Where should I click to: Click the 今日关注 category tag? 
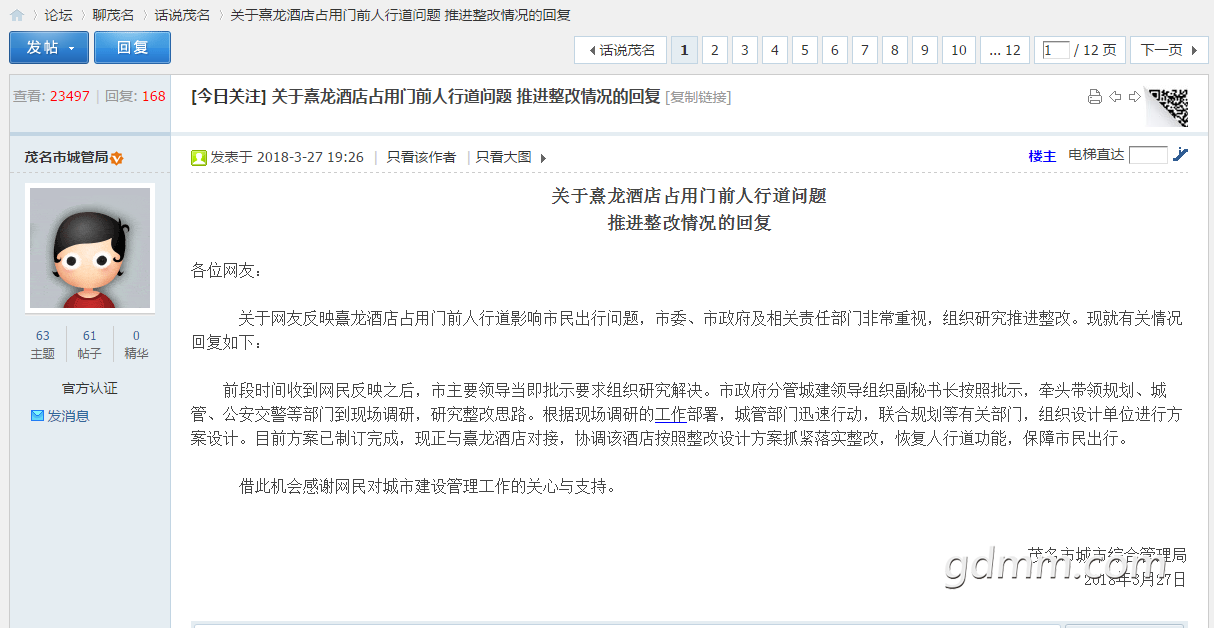(x=229, y=96)
